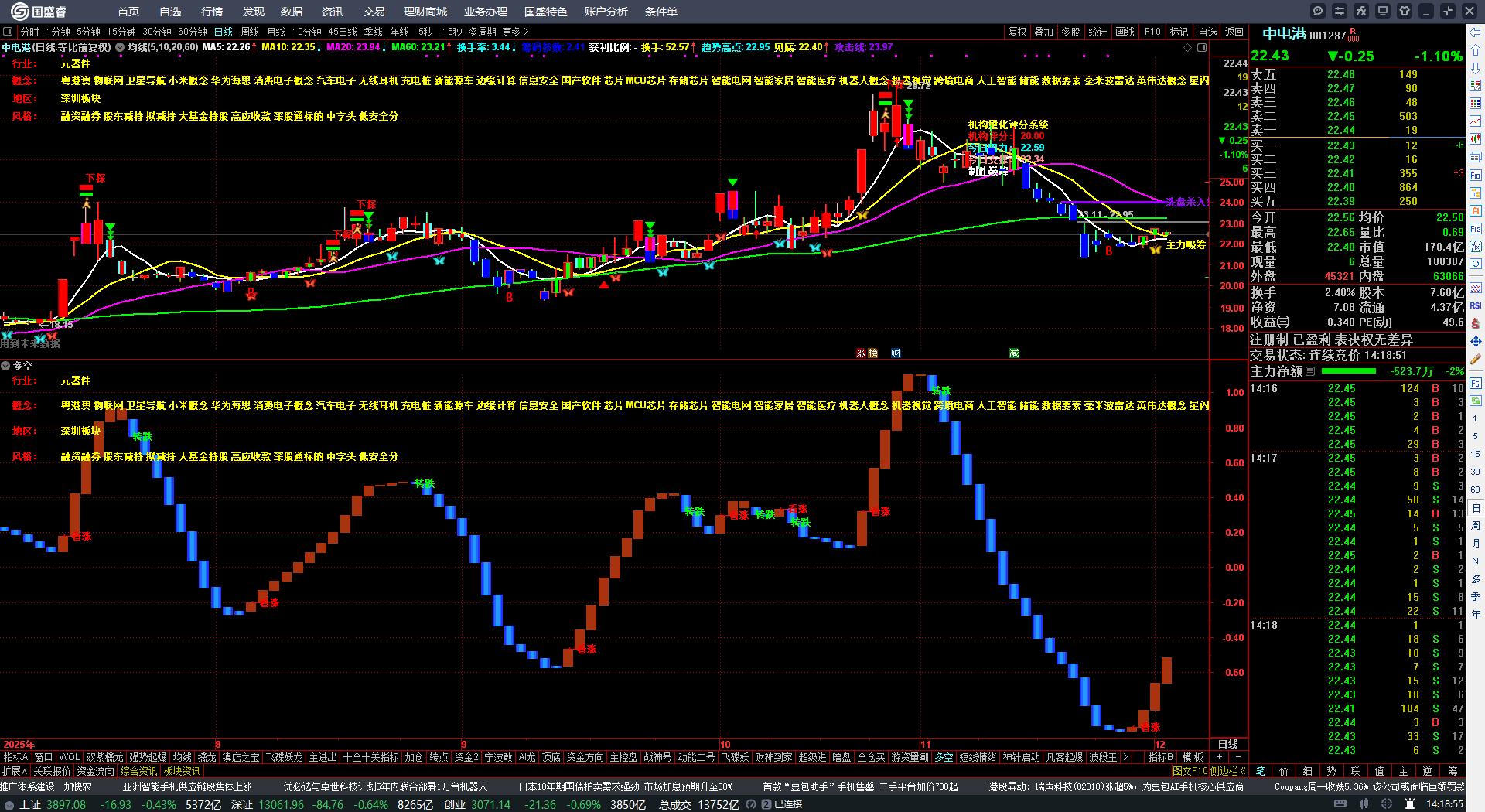Screen dimensions: 1485x812
Task: Open the fx formula manager icon
Action: 1361,11
